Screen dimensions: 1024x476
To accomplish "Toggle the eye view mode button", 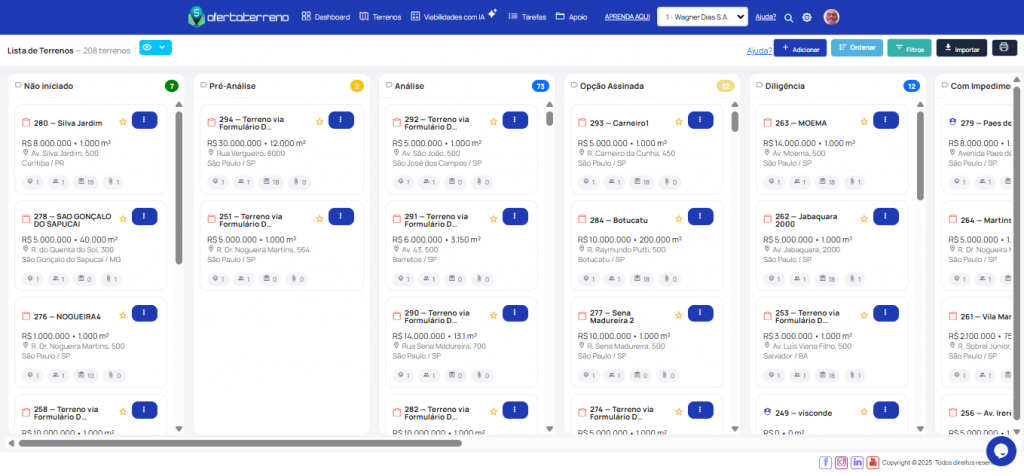I will (x=148, y=48).
